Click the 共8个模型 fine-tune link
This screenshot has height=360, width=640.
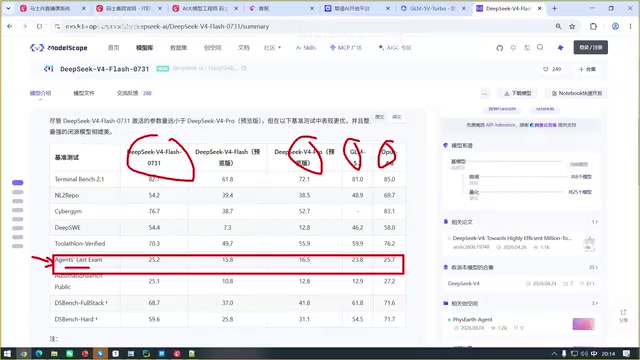(581, 177)
